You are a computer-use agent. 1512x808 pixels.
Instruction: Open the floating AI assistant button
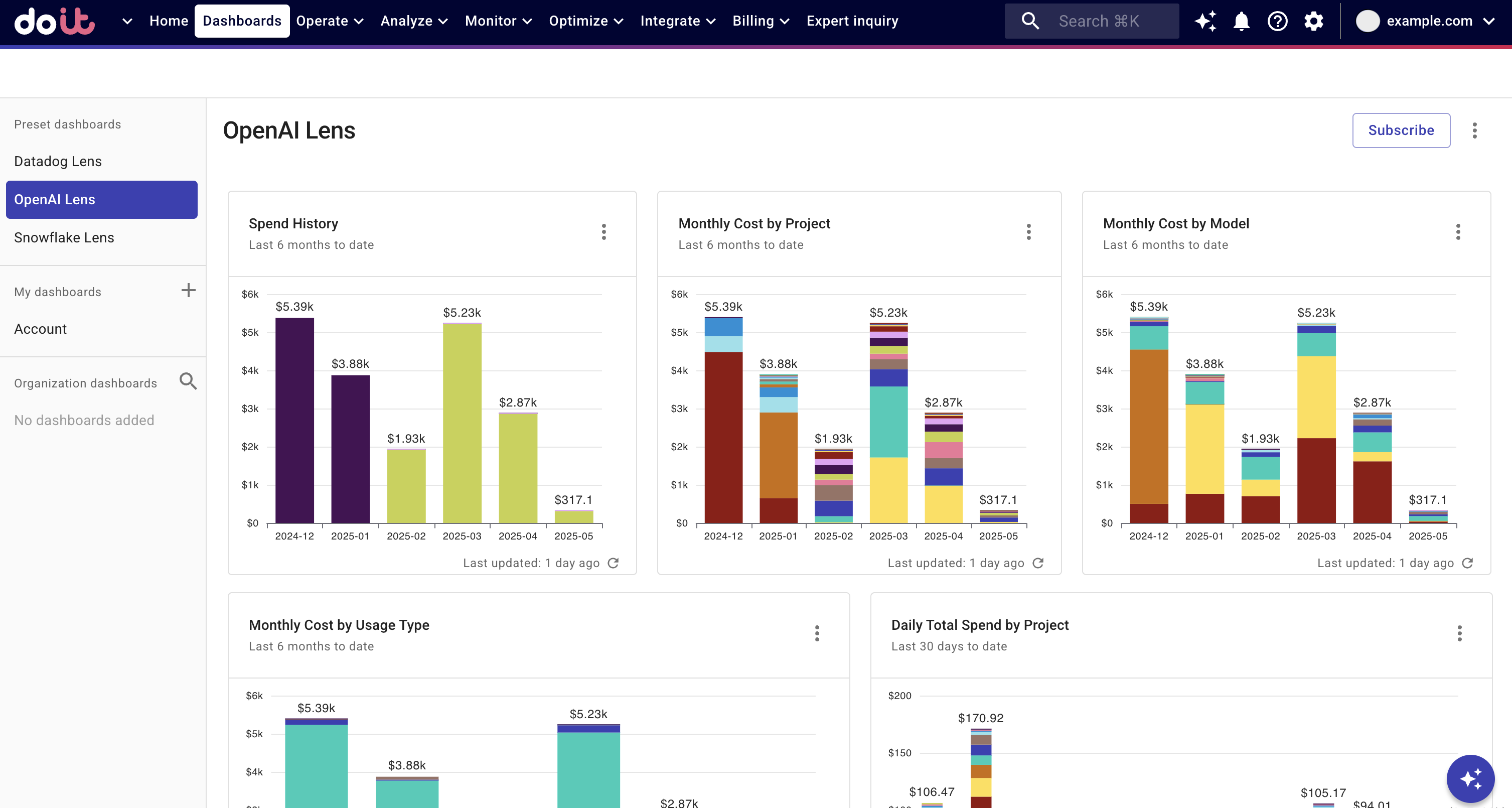(1470, 778)
